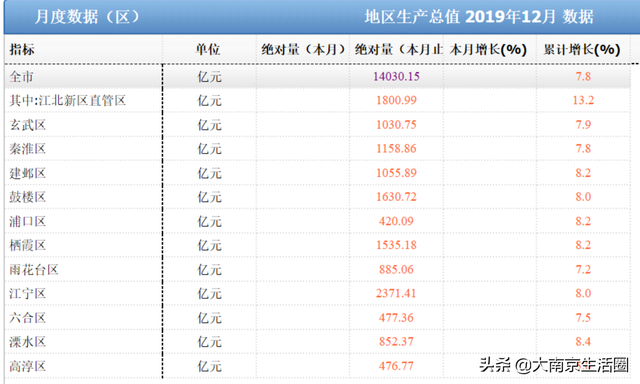This screenshot has width=640, height=384.
Task: Click the 7.9 growth value for 玄武区
Action: (x=583, y=124)
